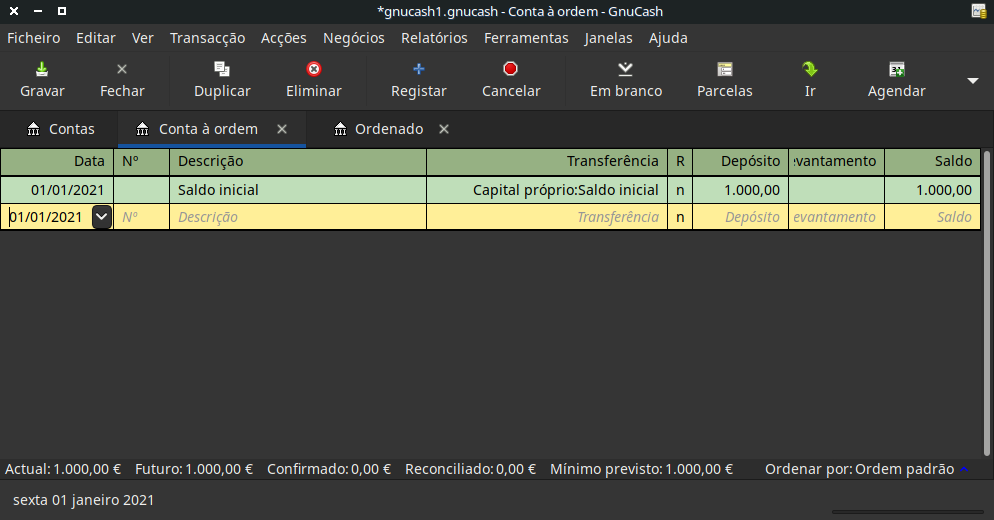Image resolution: width=994 pixels, height=520 pixels.
Task: Open the date picker dropdown arrow
Action: (102, 217)
